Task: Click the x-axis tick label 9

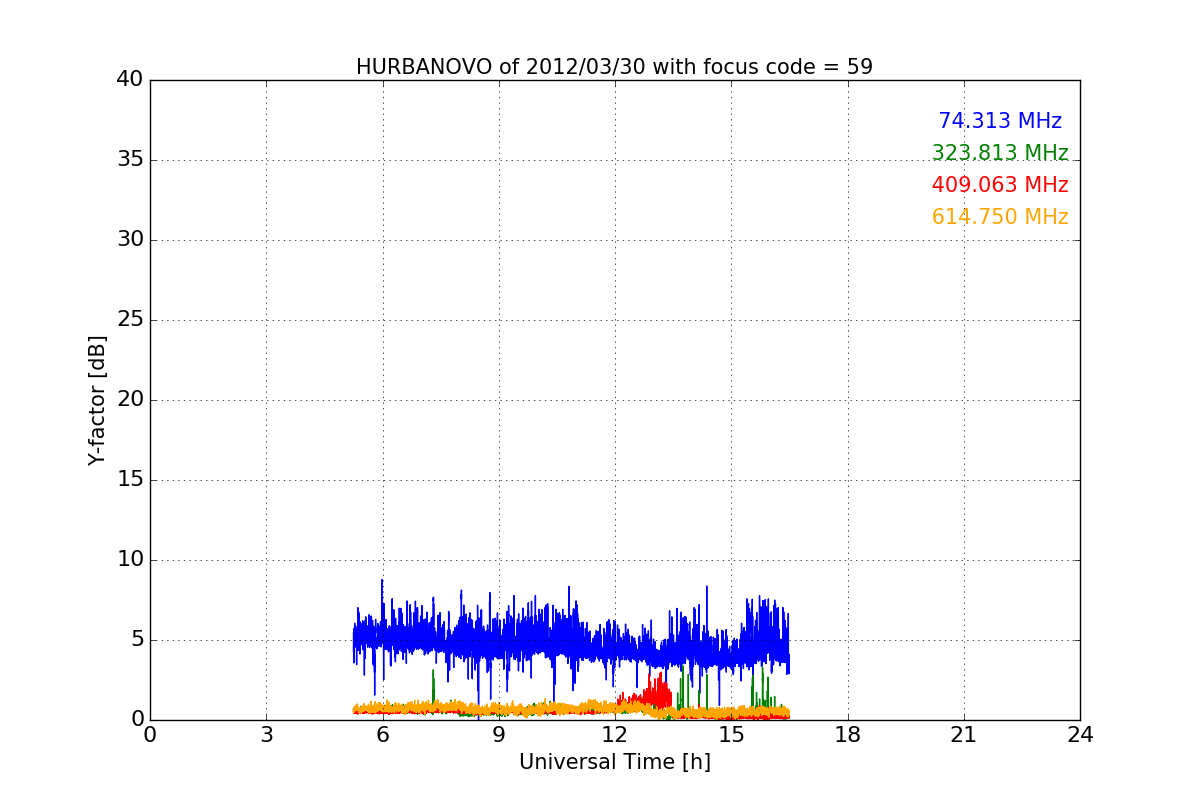Action: coord(499,735)
